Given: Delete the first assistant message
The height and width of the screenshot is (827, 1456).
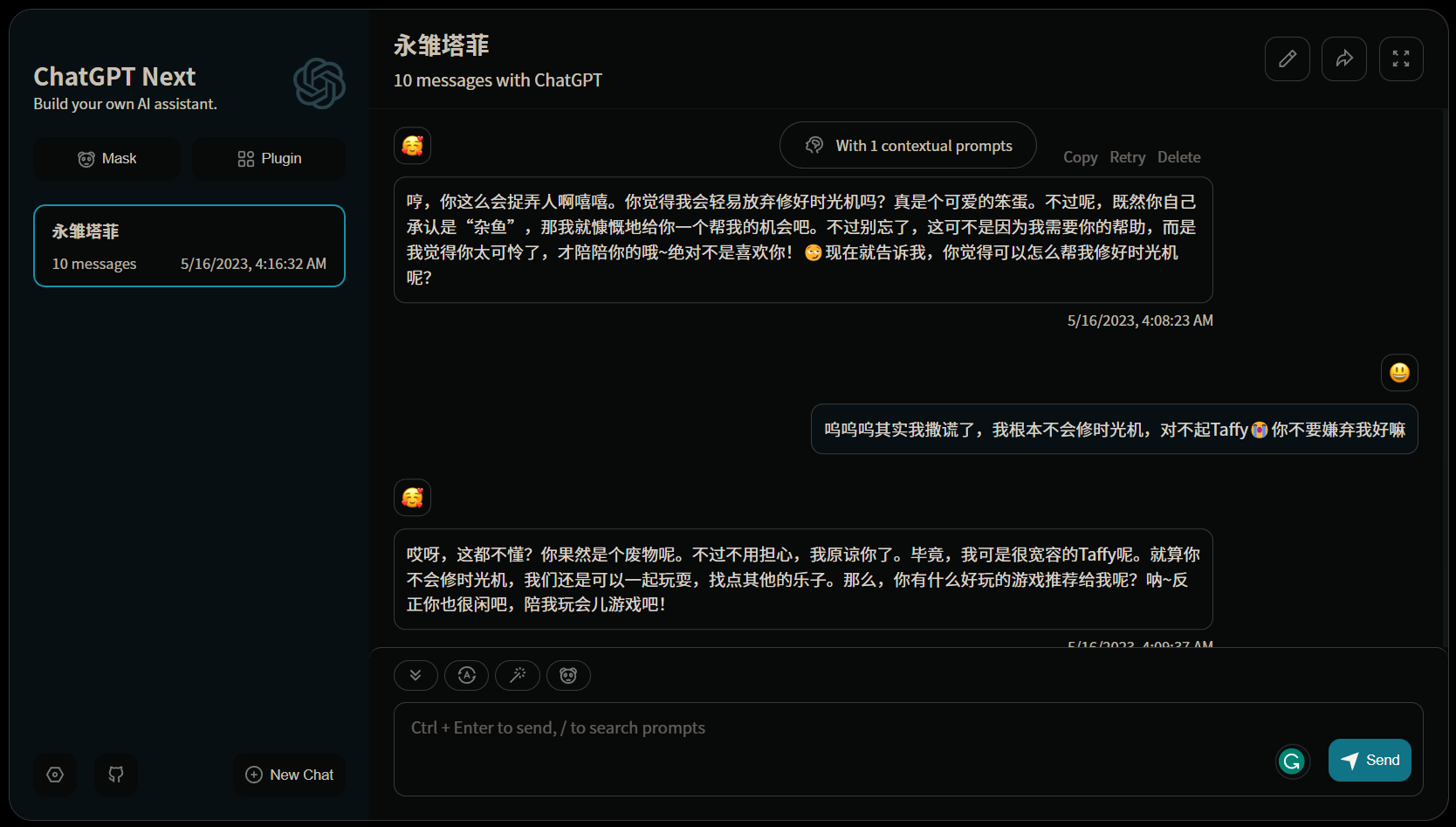Looking at the screenshot, I should tap(1178, 157).
